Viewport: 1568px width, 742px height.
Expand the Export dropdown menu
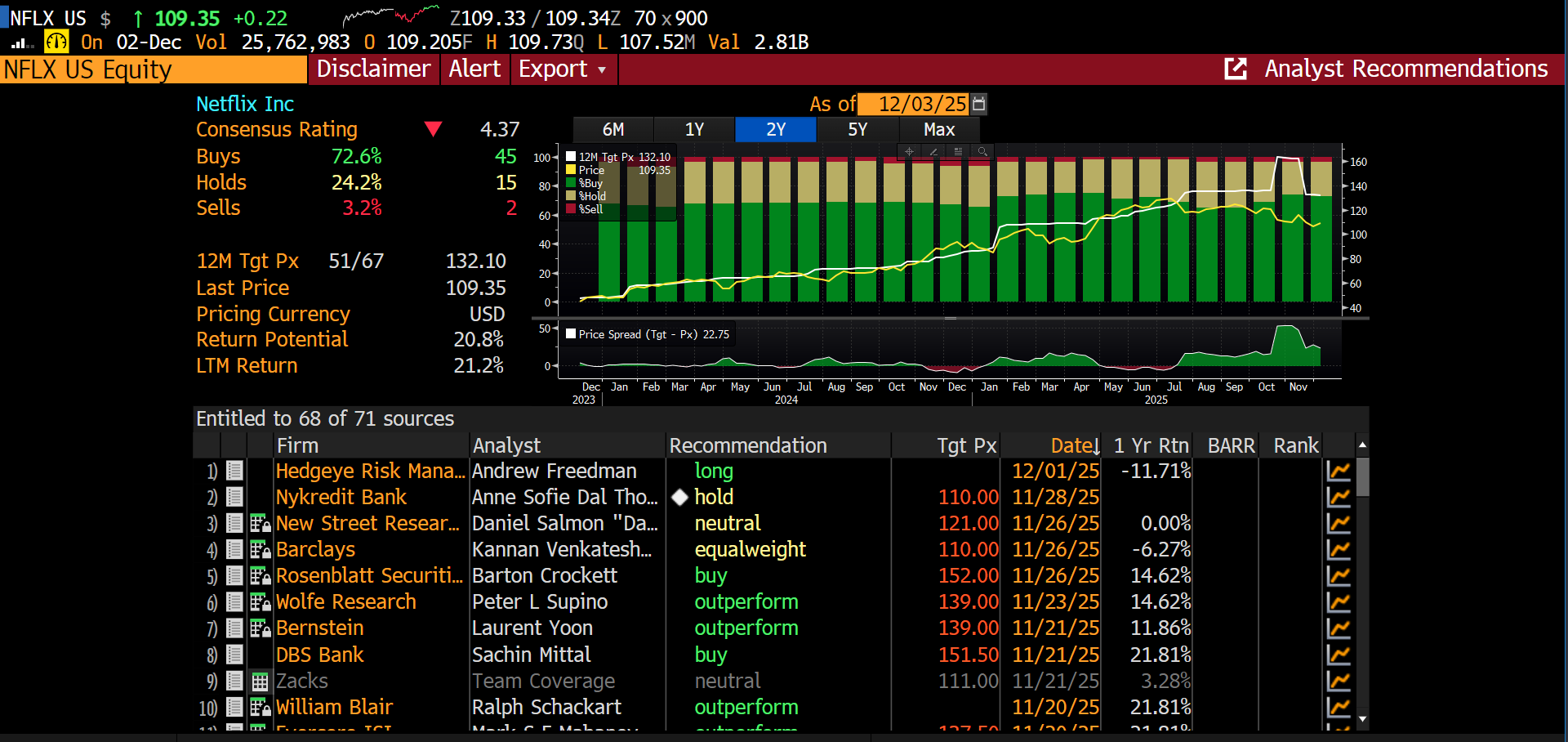click(x=562, y=69)
